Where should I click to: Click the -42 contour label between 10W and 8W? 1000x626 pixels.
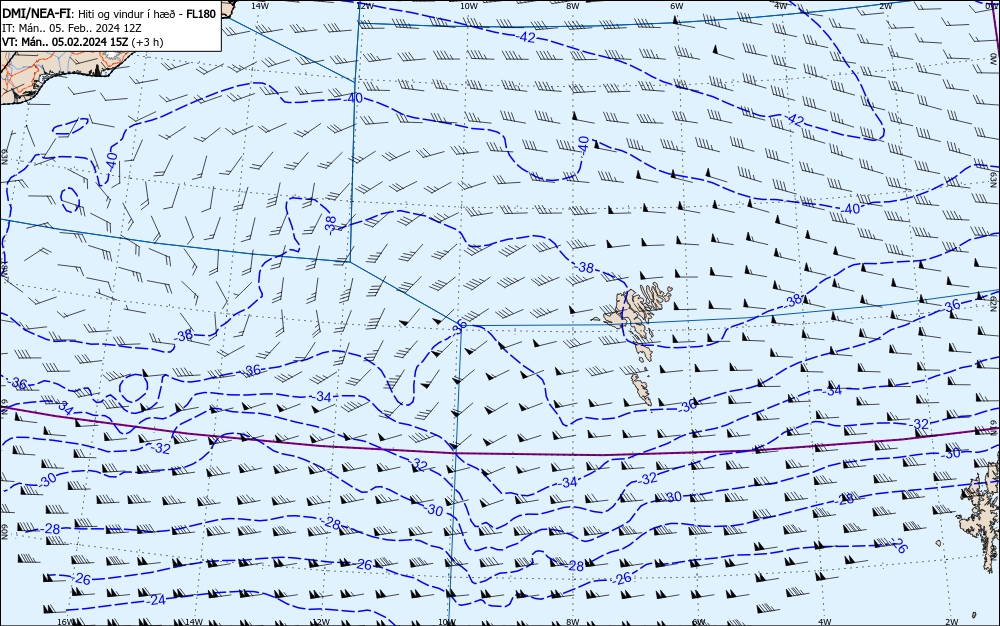coord(526,37)
